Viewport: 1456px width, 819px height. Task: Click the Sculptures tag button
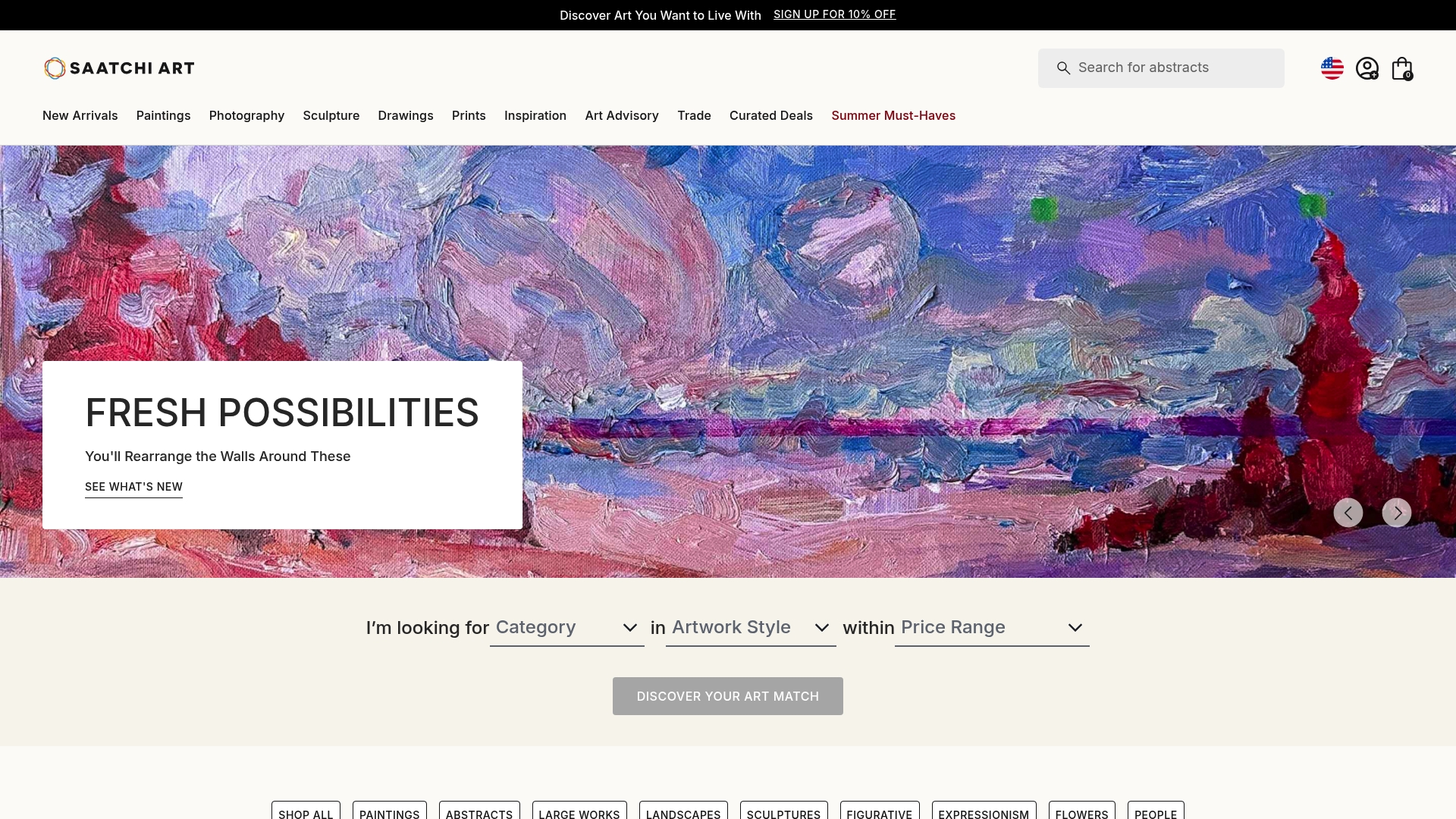tap(784, 811)
